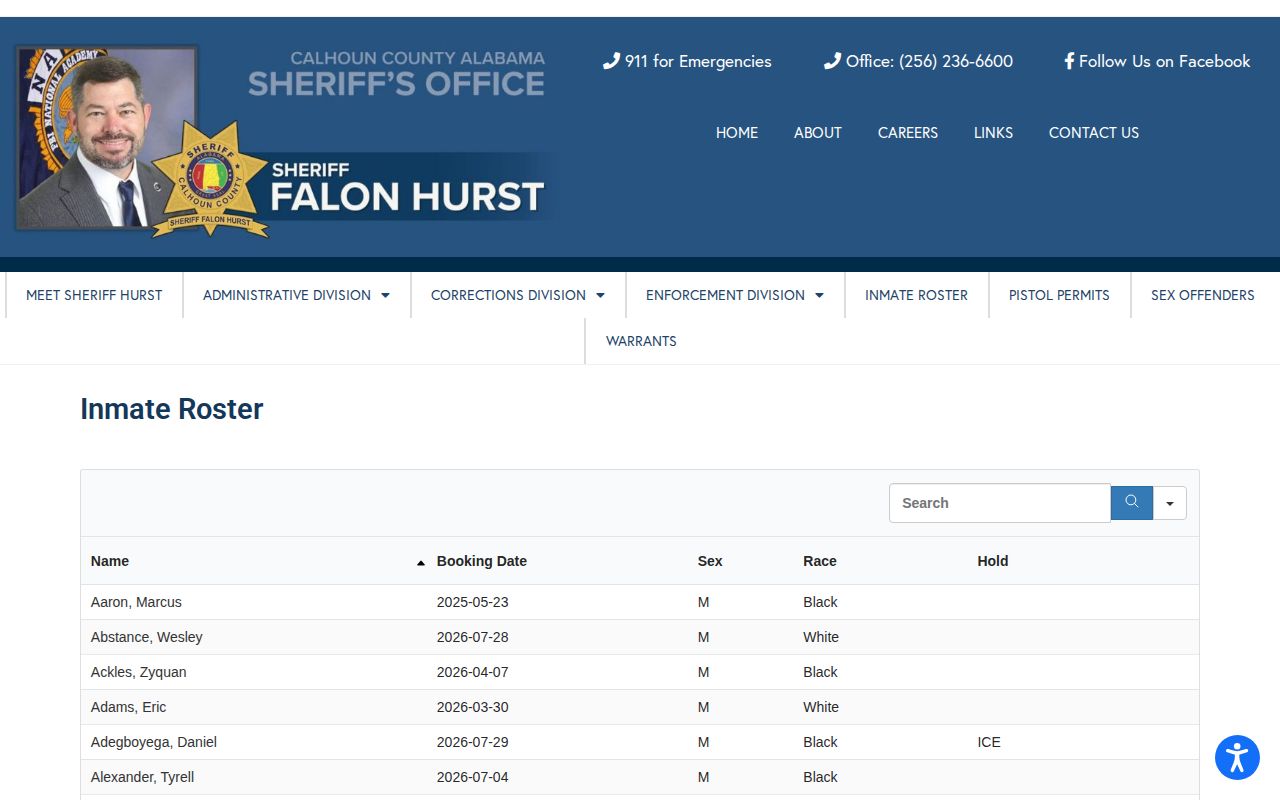This screenshot has height=800, width=1280.
Task: Expand the Corrections Division menu
Action: pos(518,295)
